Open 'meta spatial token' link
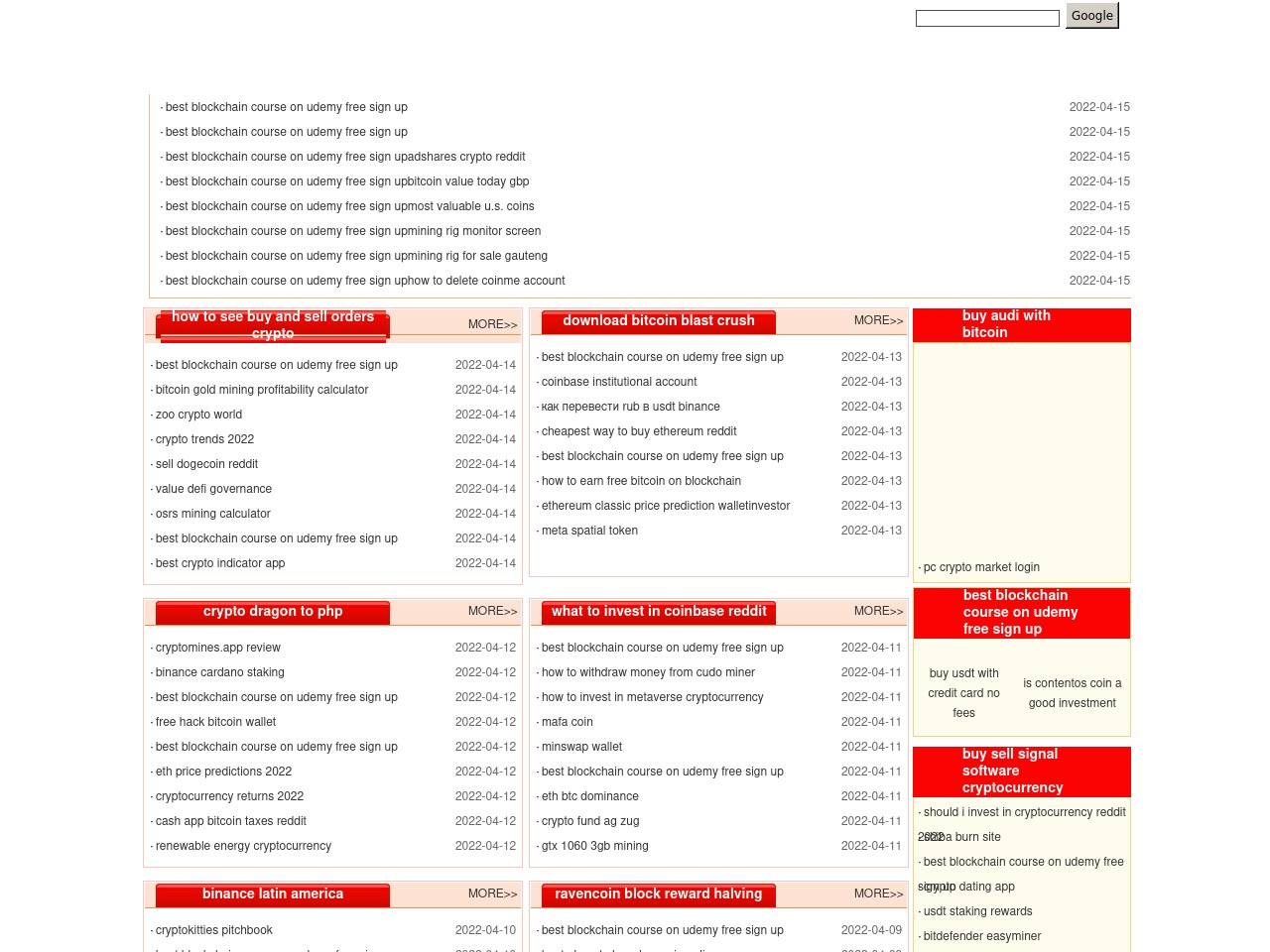This screenshot has height=952, width=1270. tap(589, 531)
